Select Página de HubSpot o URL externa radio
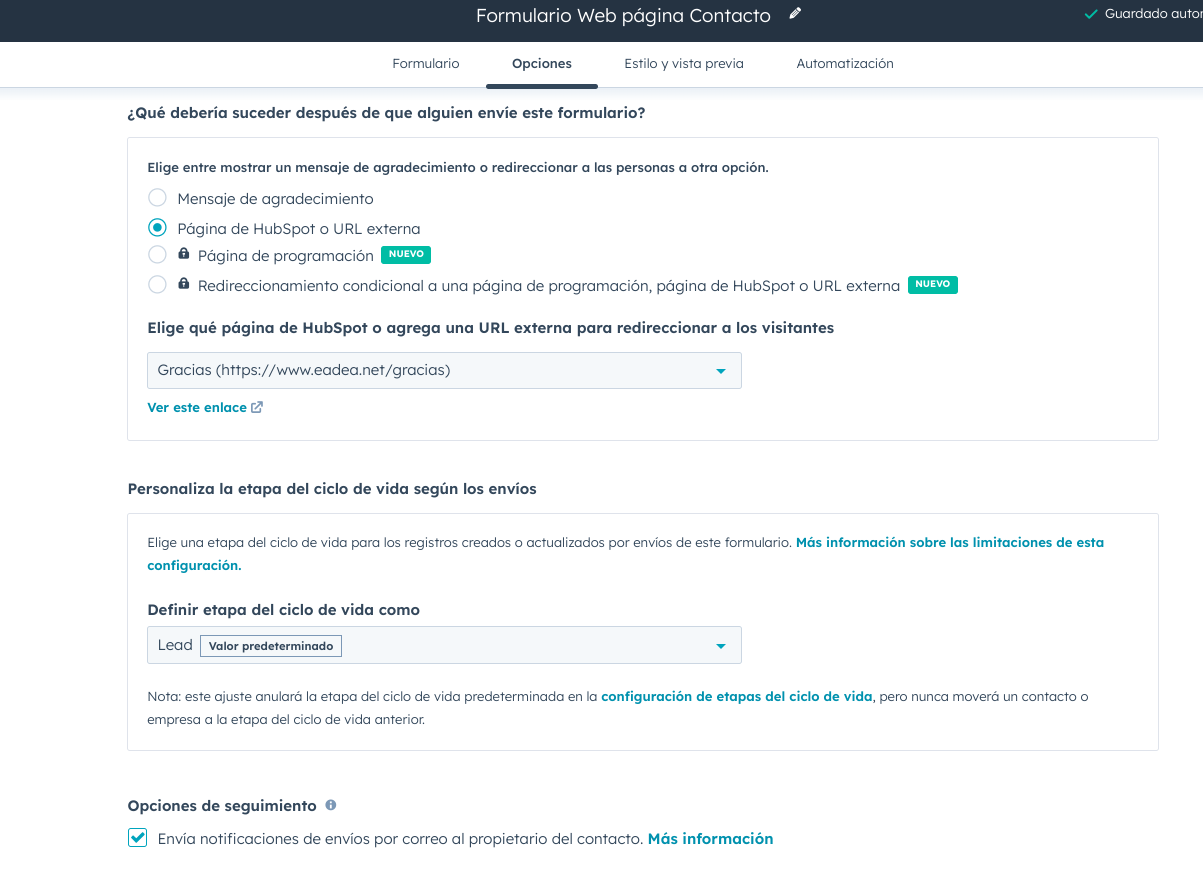 tap(157, 228)
